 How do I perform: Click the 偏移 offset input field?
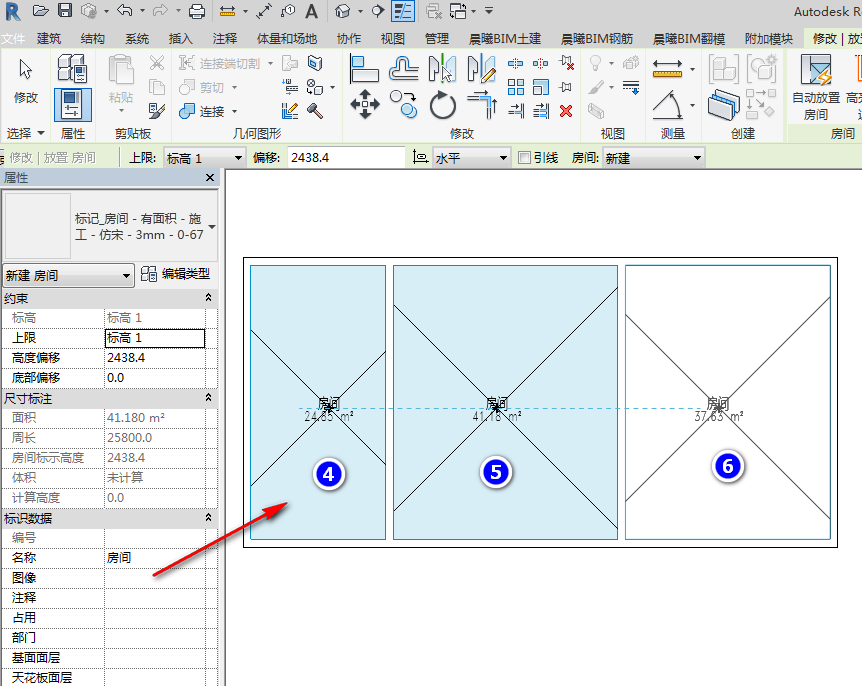click(x=346, y=158)
